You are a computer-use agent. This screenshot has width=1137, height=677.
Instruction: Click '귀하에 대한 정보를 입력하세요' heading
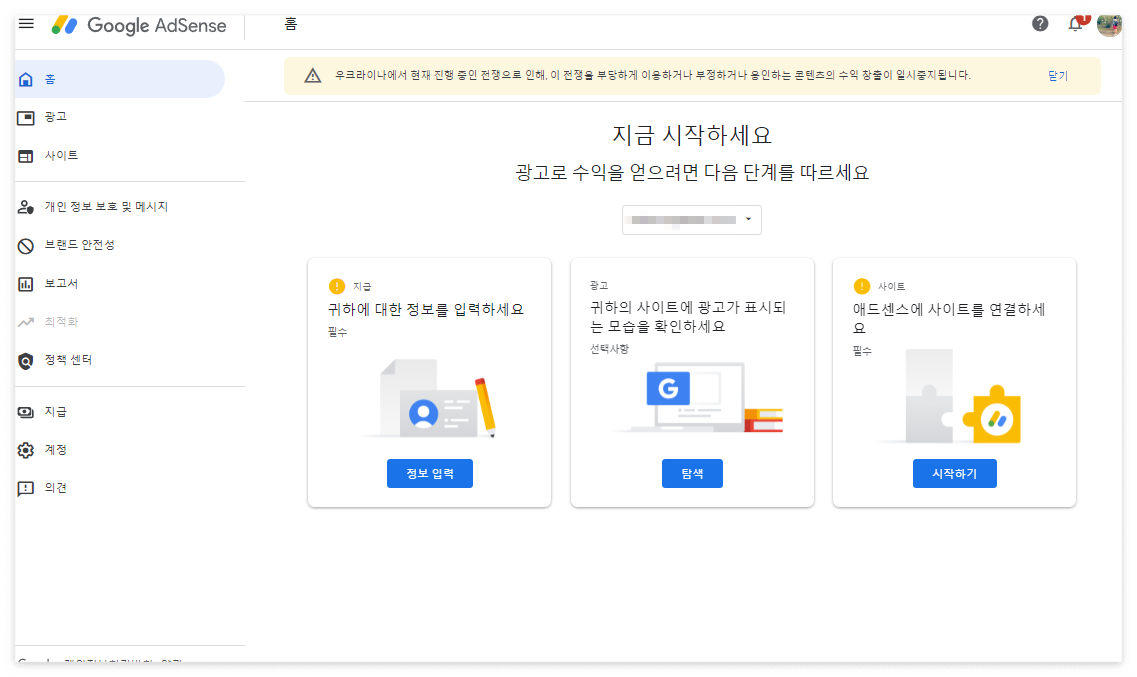426,310
